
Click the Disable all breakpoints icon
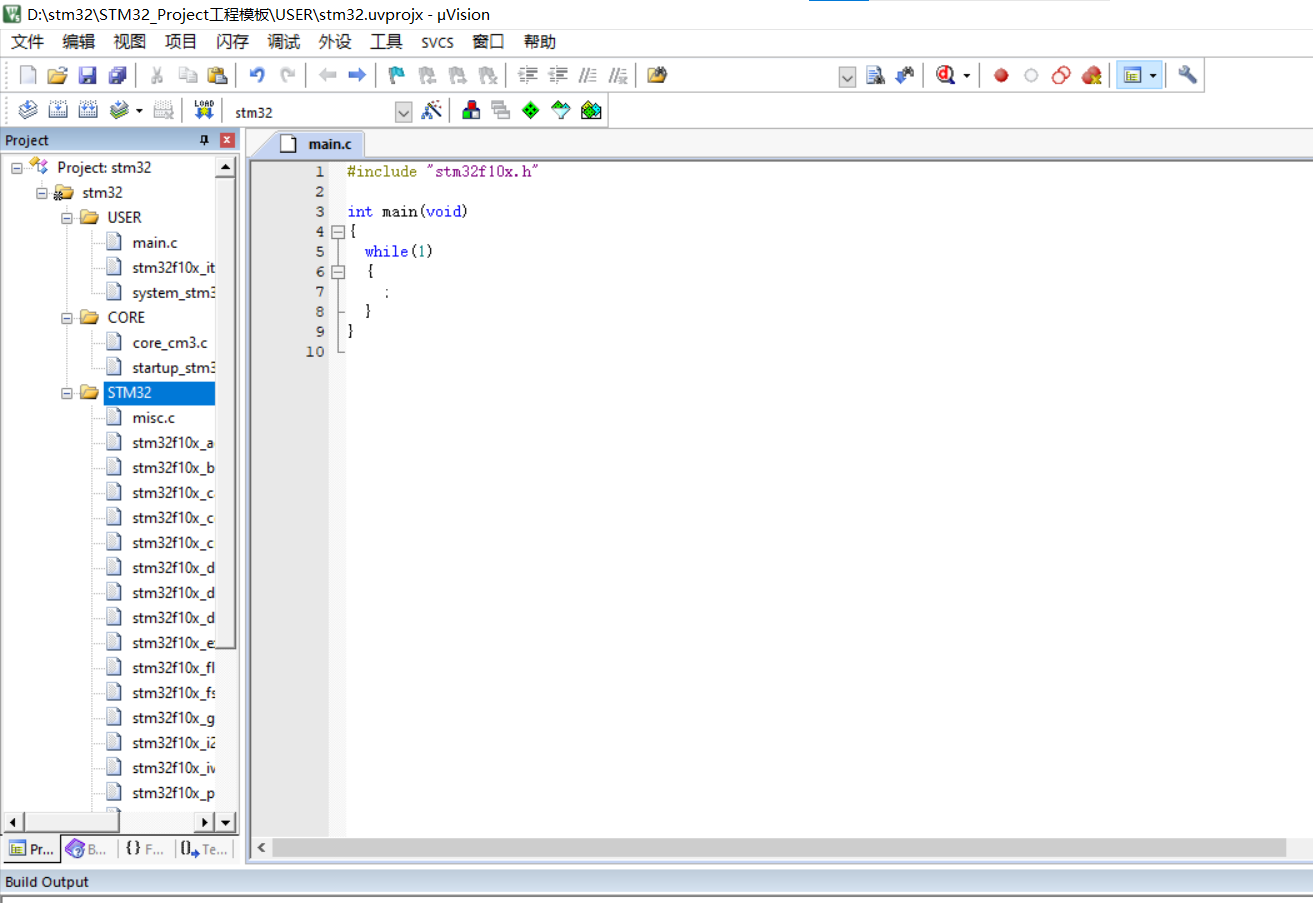coord(1061,75)
